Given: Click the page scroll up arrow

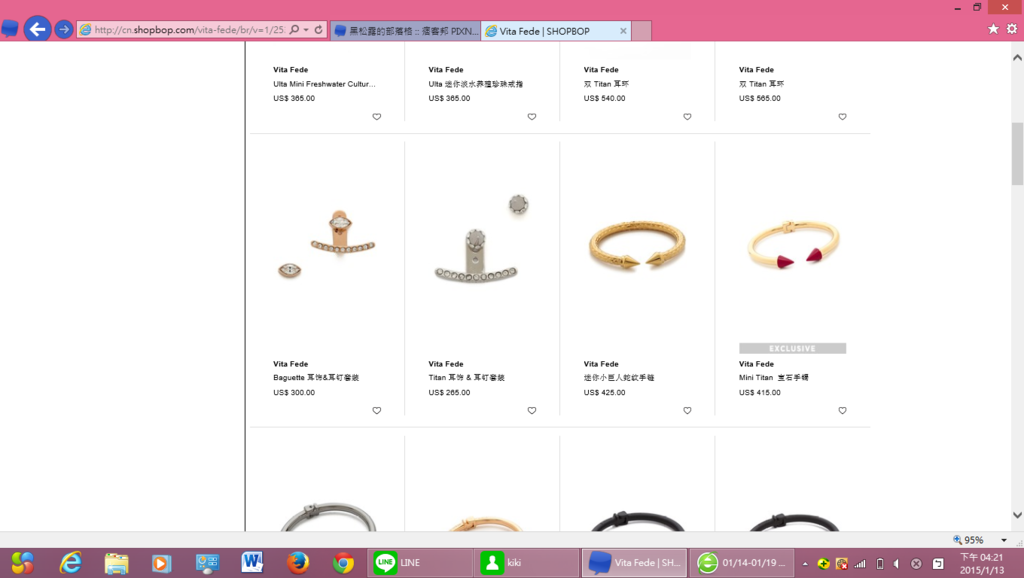Looking at the screenshot, I should click(x=1017, y=57).
